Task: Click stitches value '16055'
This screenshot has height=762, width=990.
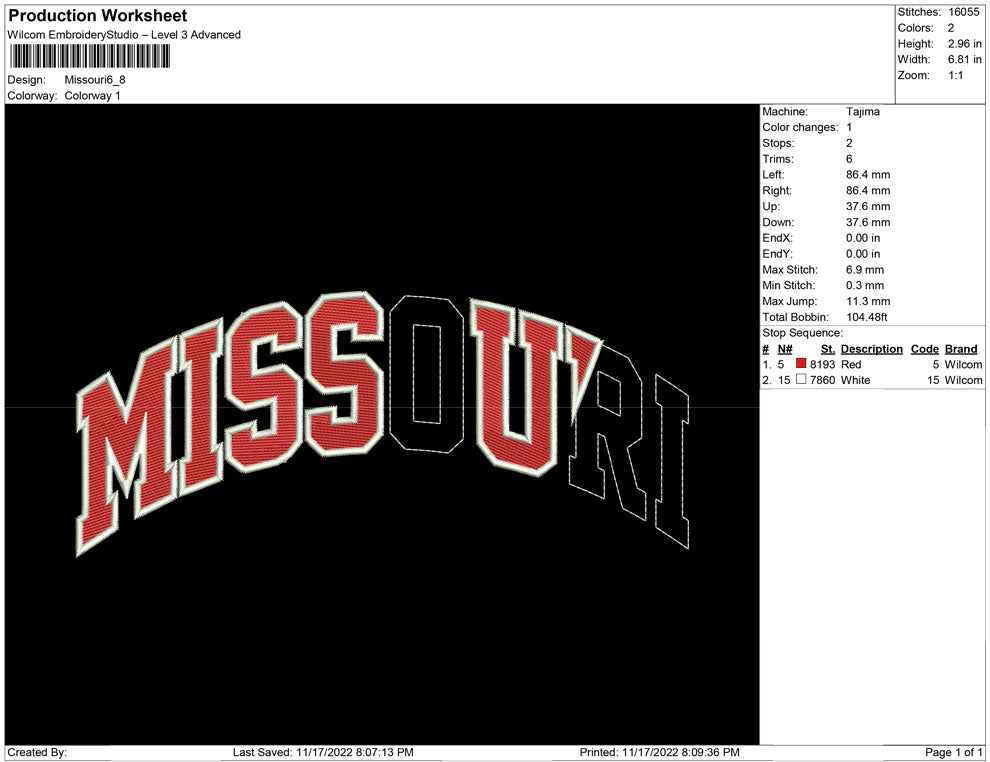Action: (x=963, y=12)
